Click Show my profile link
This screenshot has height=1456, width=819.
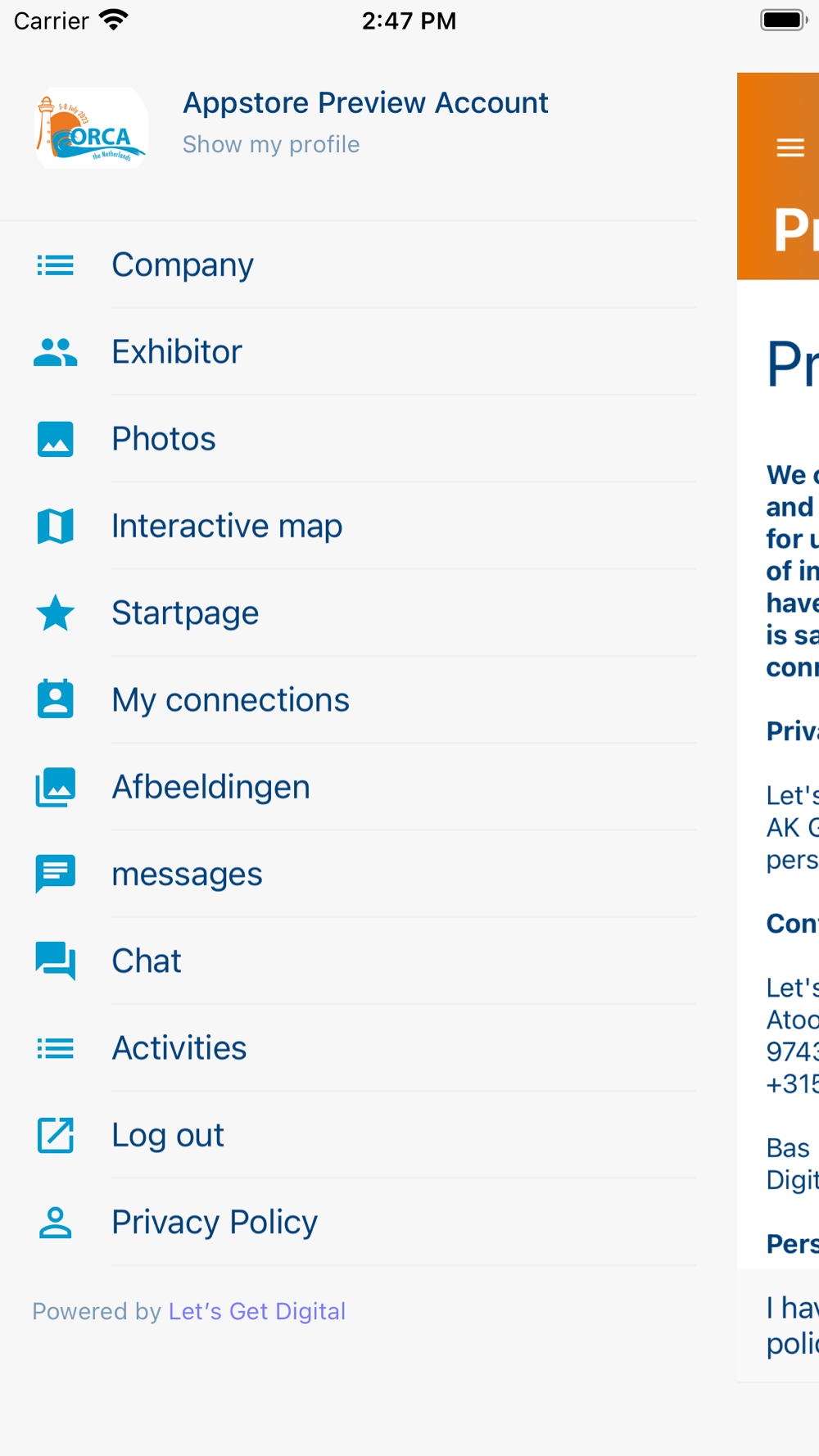(271, 144)
